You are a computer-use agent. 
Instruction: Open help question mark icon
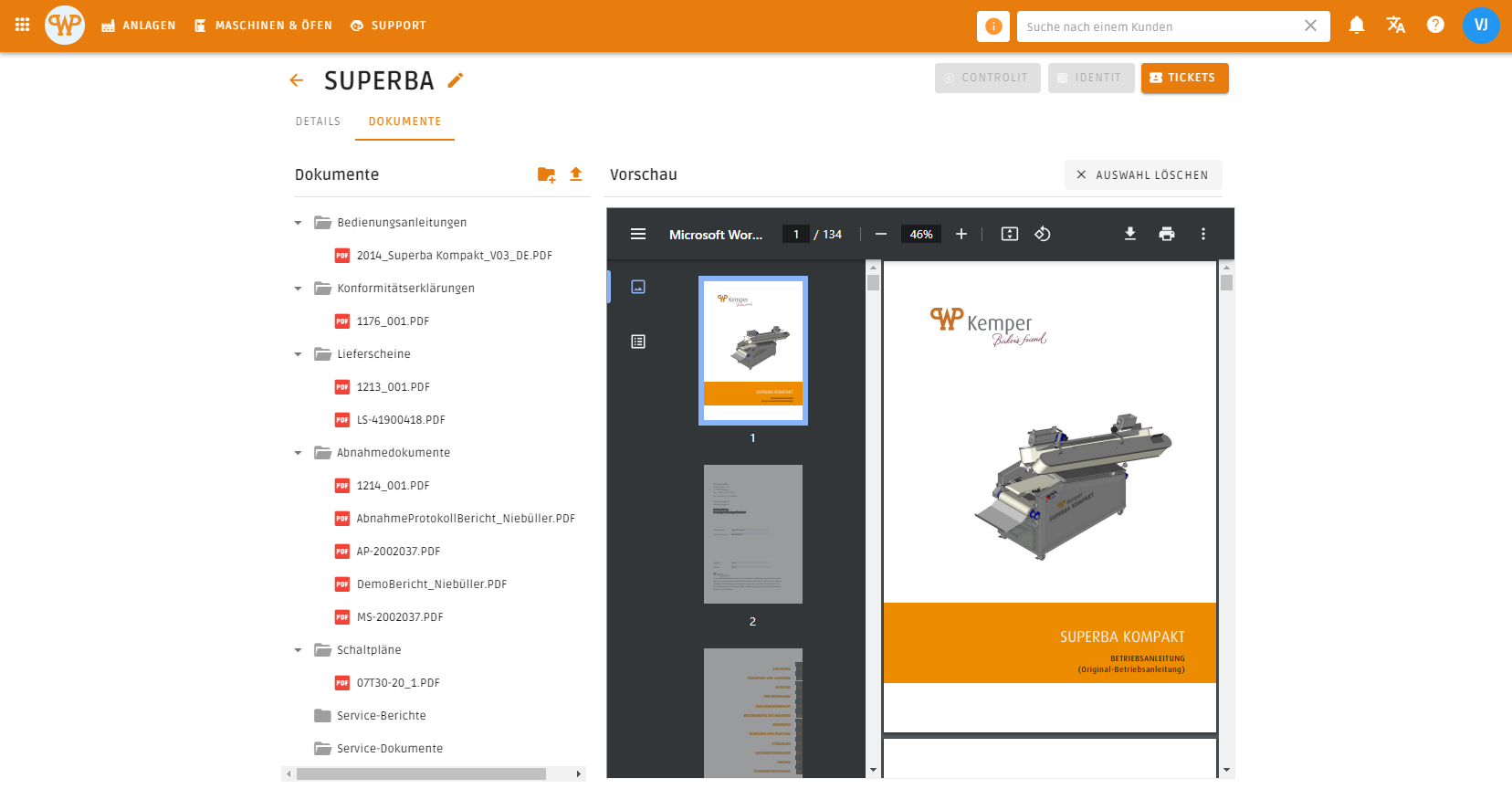pyautogui.click(x=1435, y=25)
